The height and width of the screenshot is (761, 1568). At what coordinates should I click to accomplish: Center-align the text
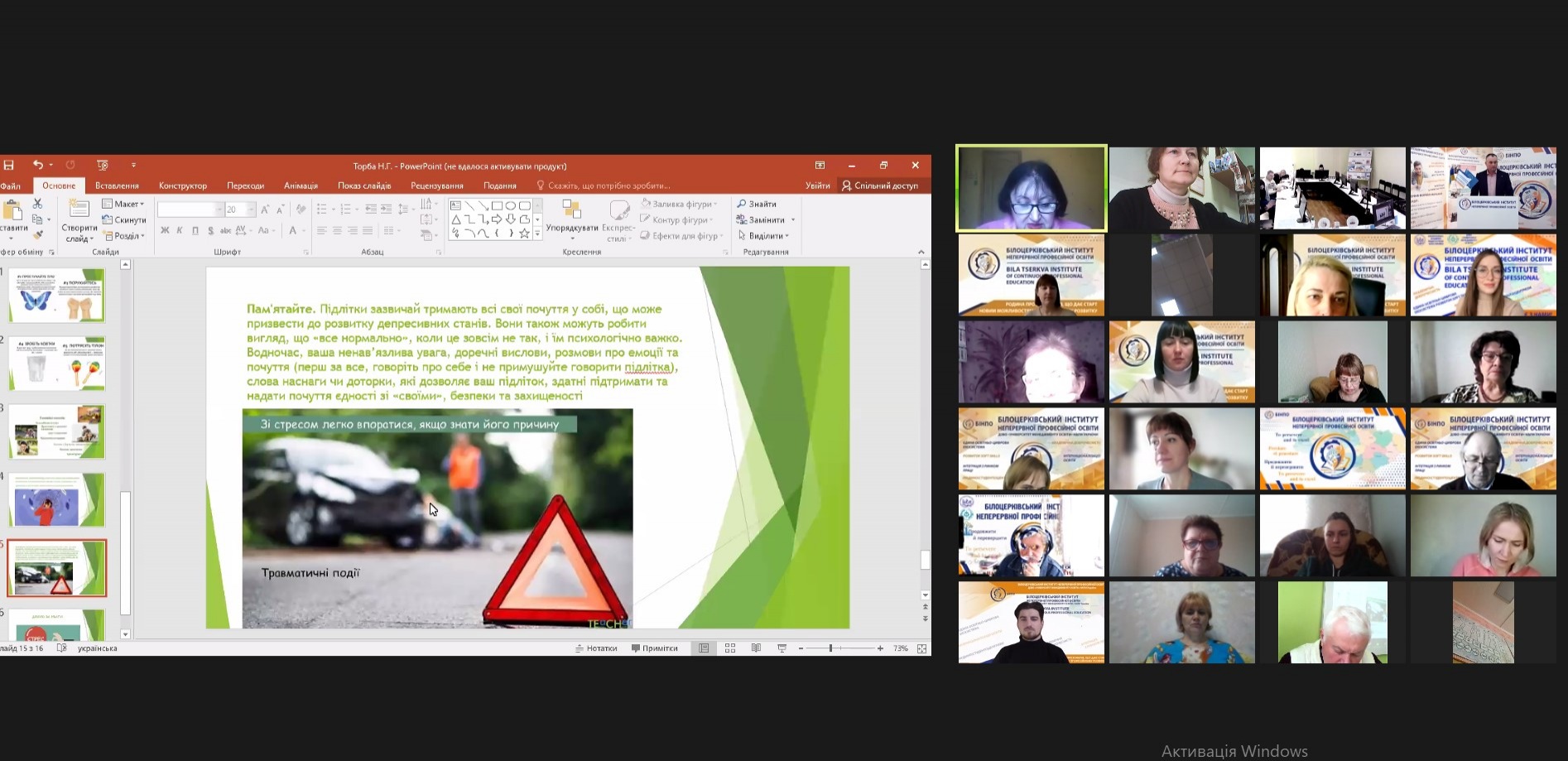(x=337, y=230)
